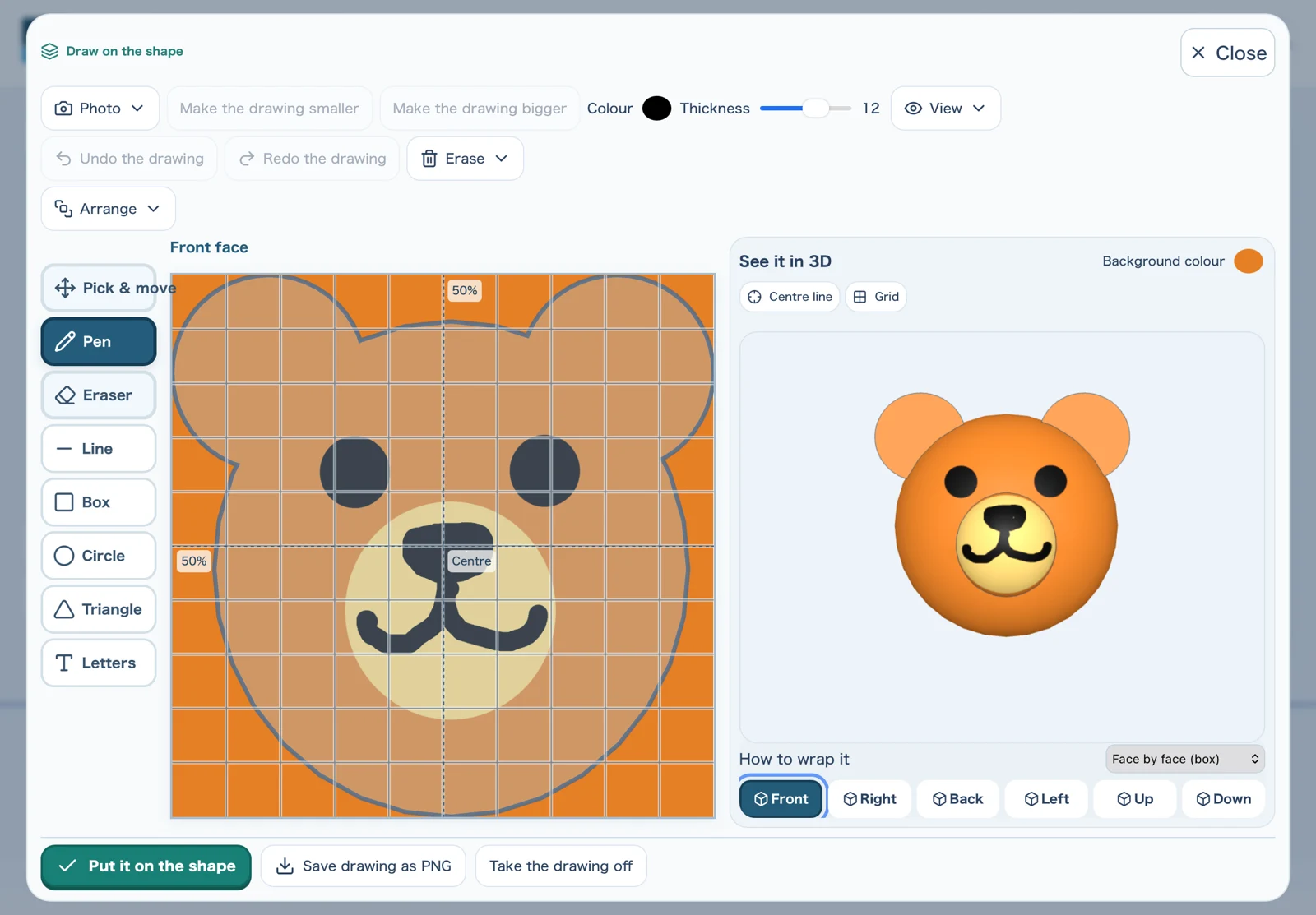
Task: Select the Pen tool
Action: click(x=99, y=341)
